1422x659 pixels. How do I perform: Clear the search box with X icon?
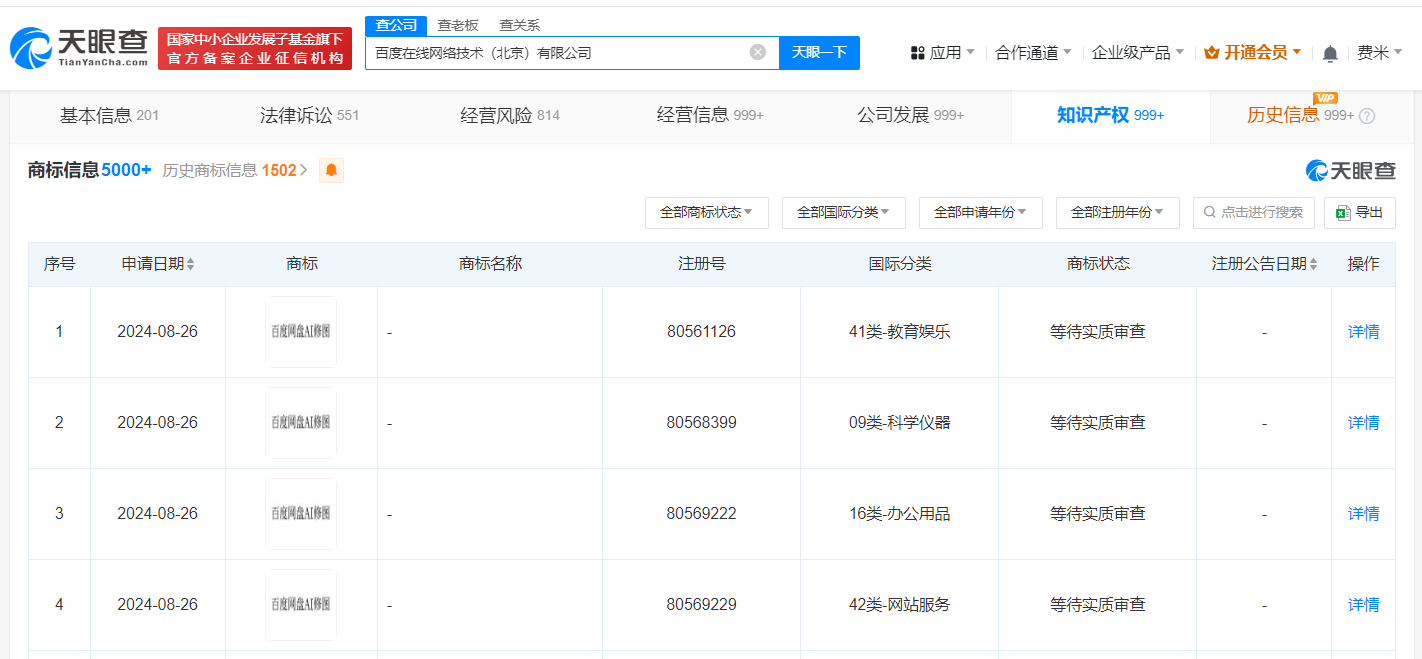(x=758, y=52)
